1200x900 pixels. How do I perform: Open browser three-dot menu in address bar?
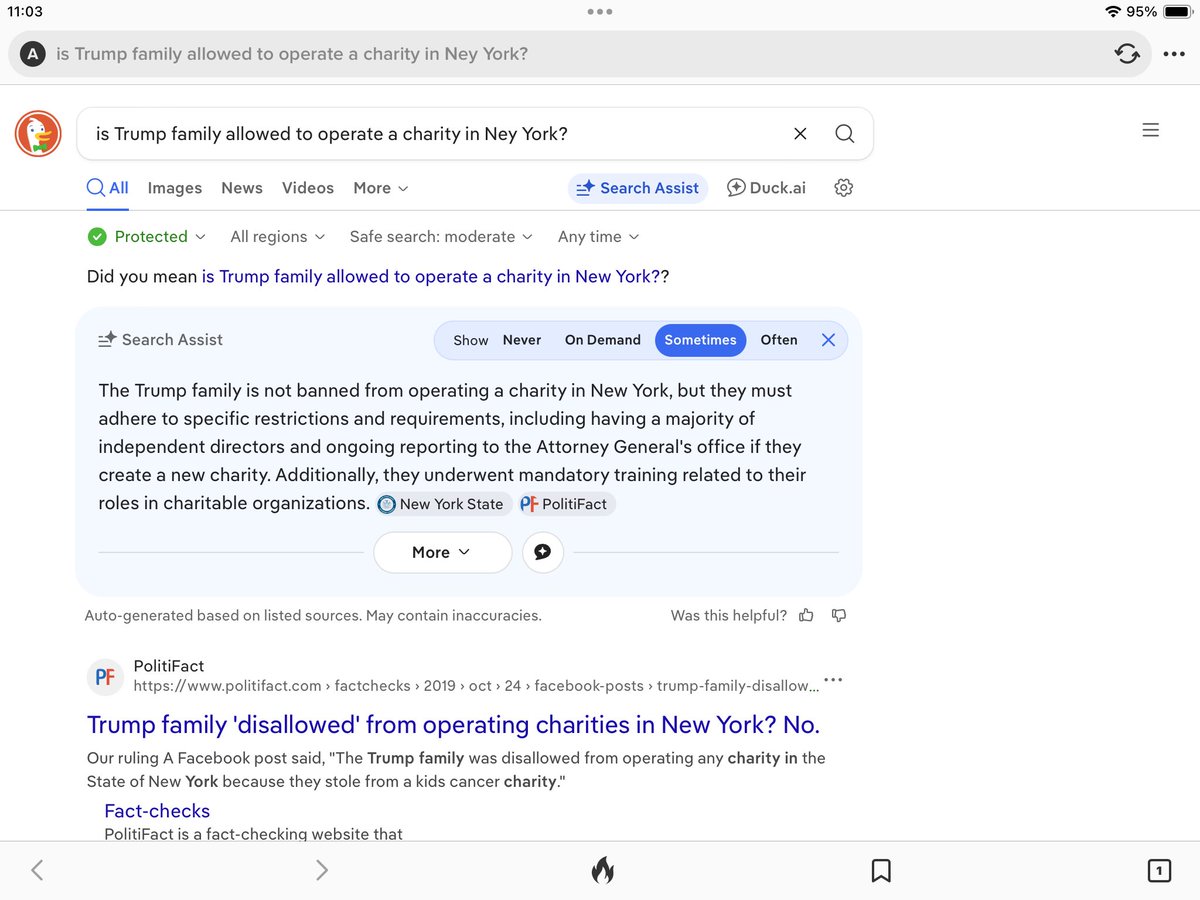tap(1173, 54)
